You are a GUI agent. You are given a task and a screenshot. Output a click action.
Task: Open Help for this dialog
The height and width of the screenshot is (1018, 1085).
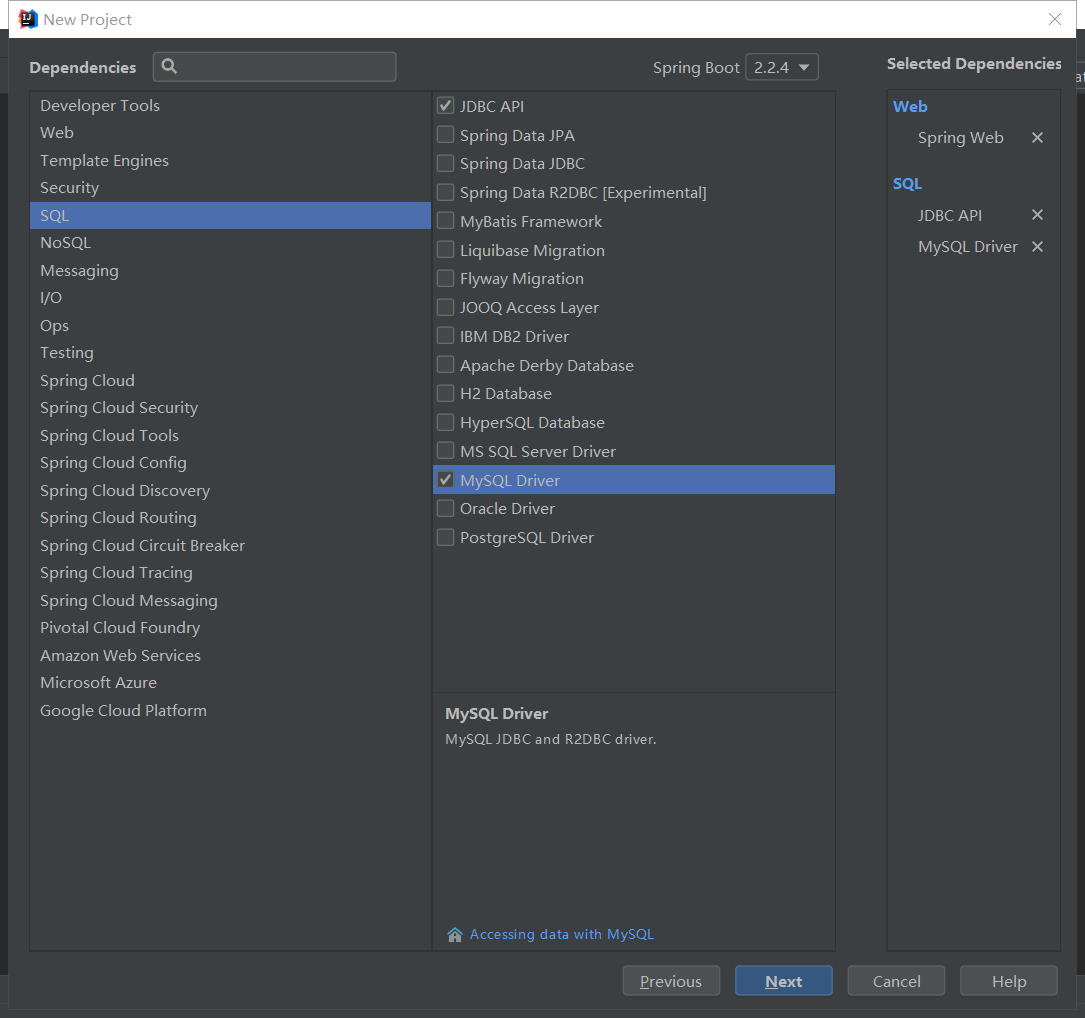[1009, 981]
